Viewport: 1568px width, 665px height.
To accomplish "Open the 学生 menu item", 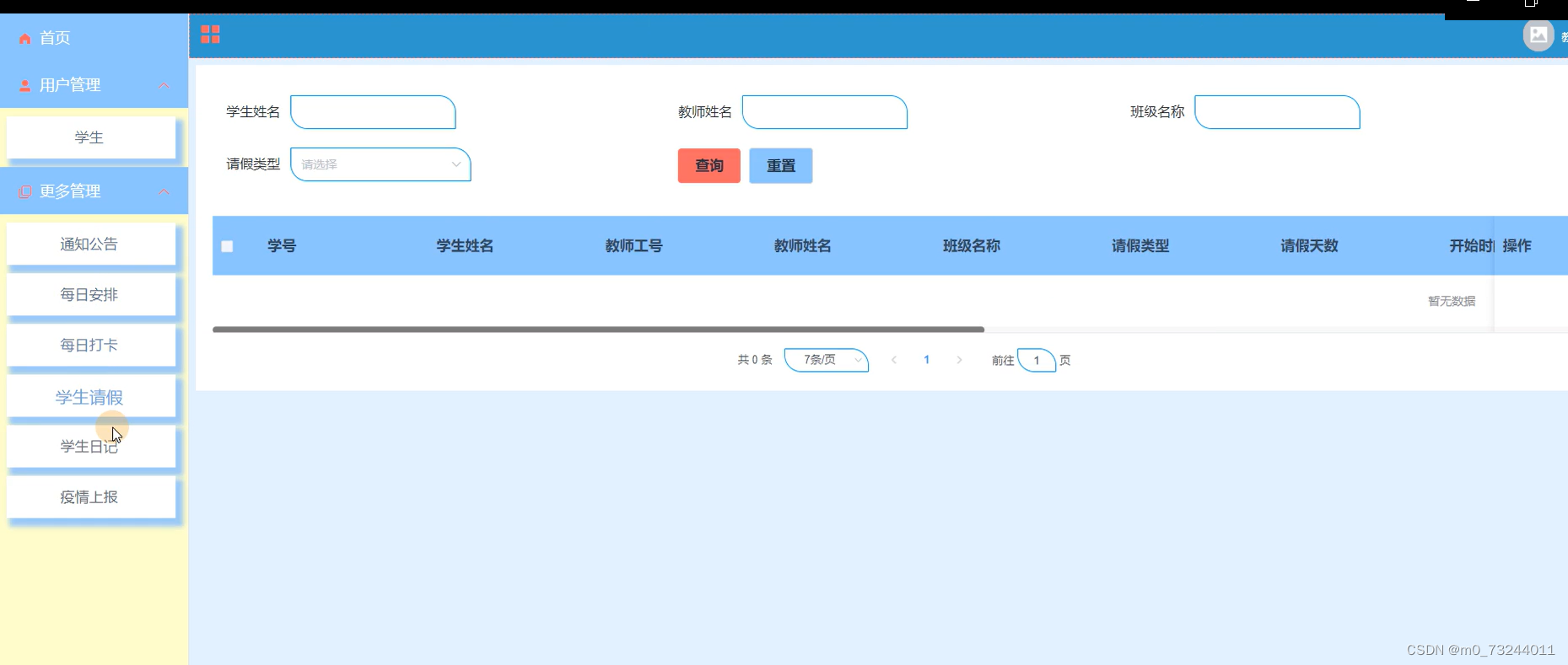I will point(91,137).
